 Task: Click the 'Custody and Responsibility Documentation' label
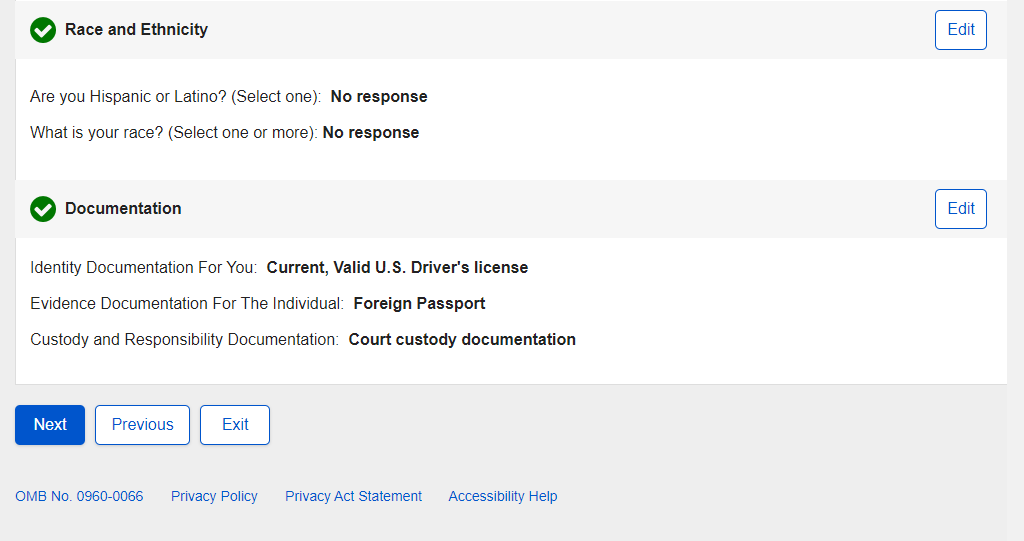coord(184,340)
